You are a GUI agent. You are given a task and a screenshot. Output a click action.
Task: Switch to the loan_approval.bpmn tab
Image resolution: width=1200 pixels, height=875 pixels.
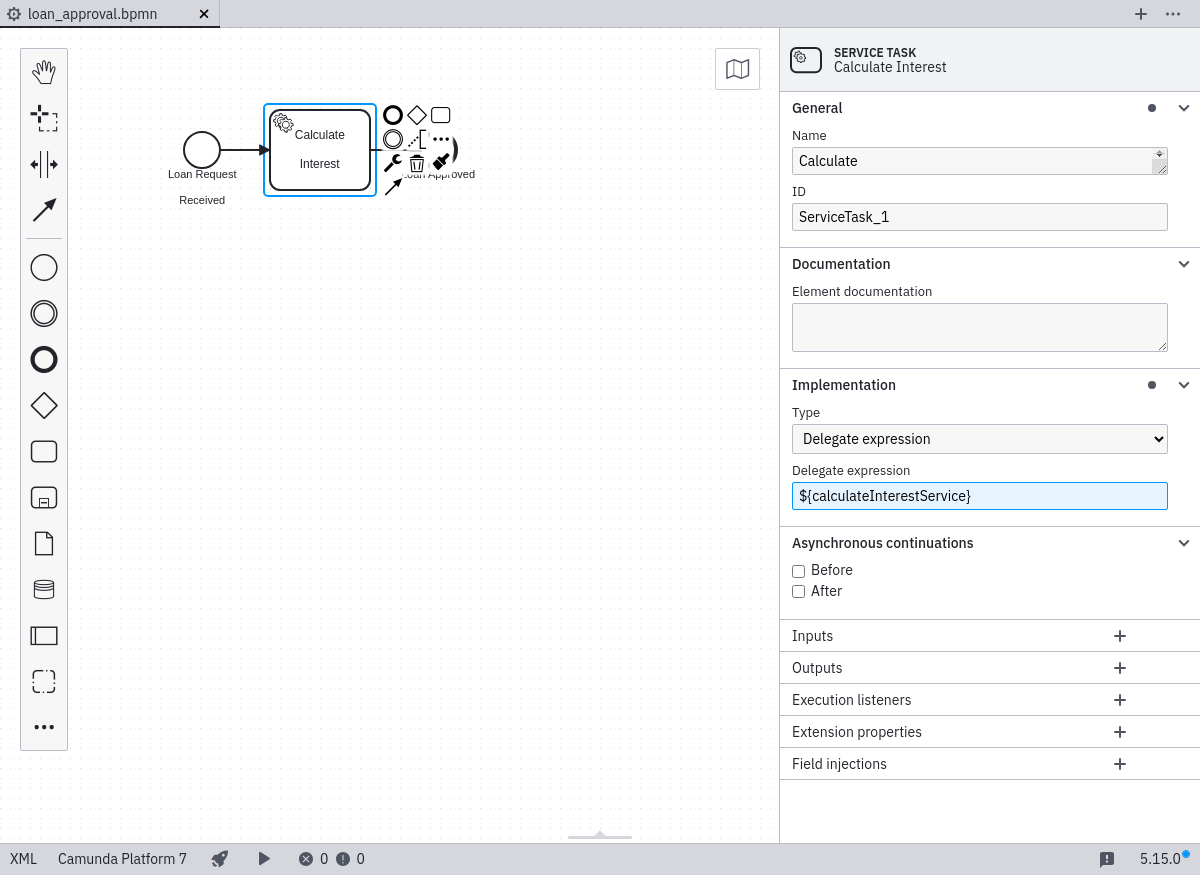(92, 14)
